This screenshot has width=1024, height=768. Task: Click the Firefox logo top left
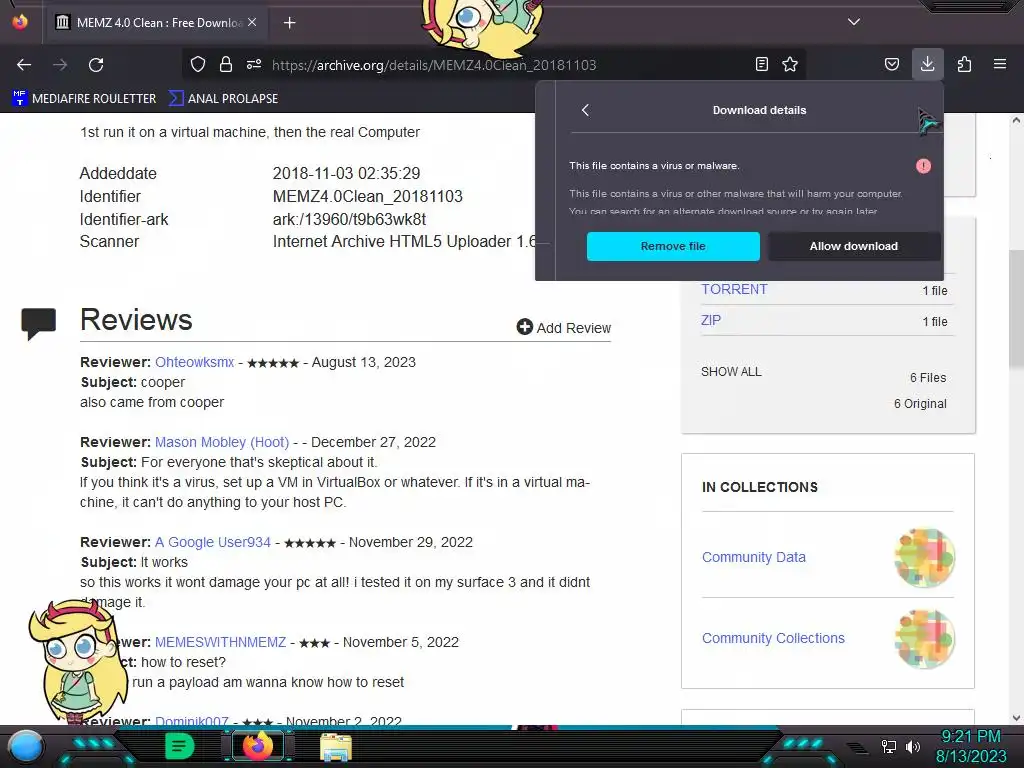point(20,22)
